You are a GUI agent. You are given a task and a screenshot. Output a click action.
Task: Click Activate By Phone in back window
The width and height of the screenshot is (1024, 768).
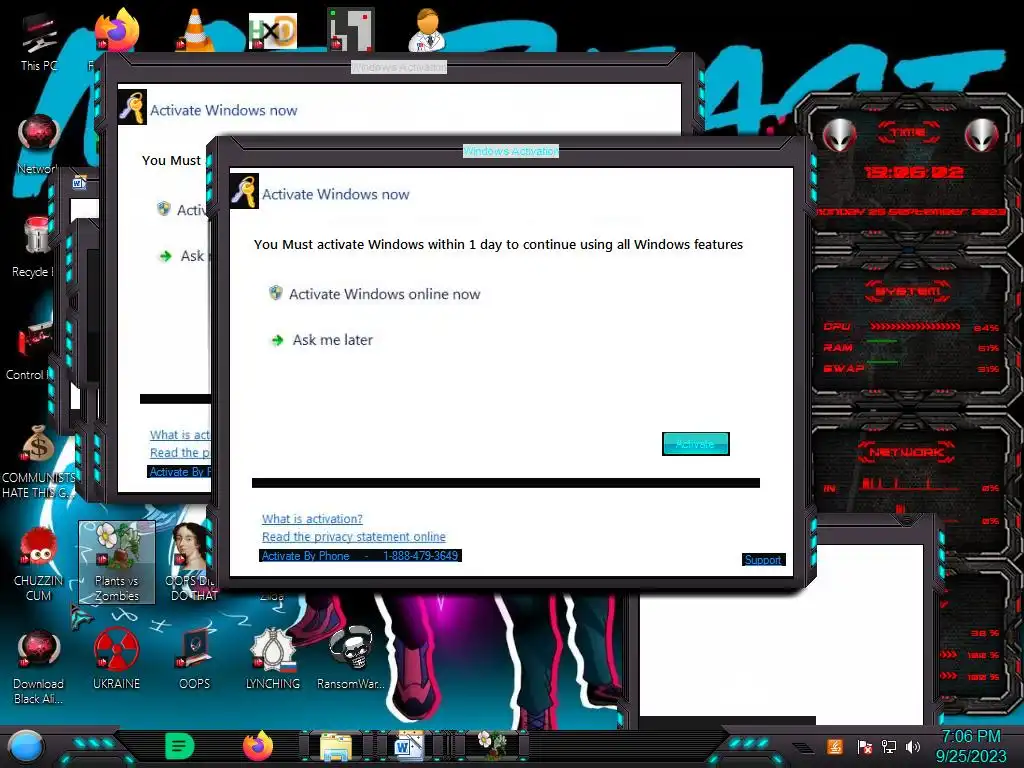coord(179,472)
